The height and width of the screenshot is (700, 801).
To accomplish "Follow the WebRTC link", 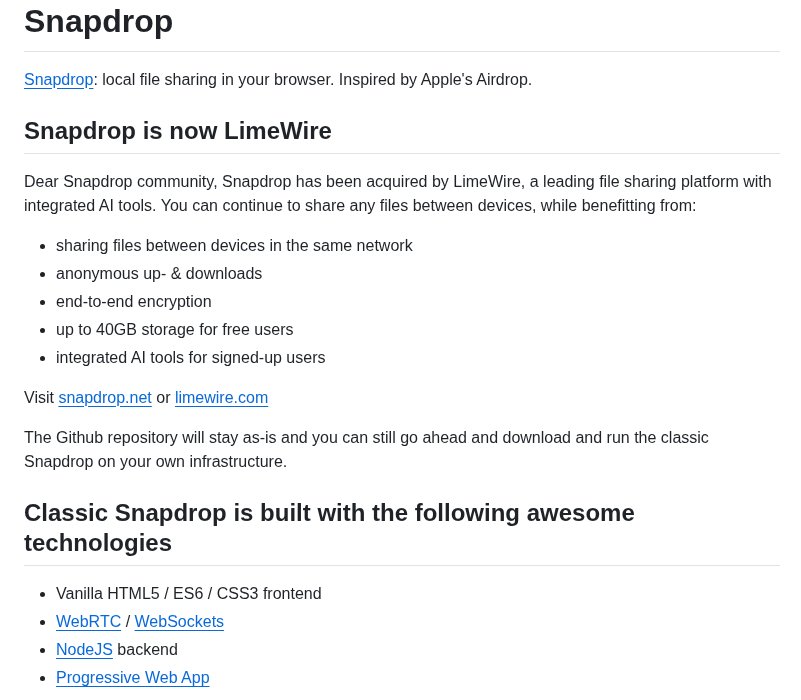I will [x=88, y=621].
